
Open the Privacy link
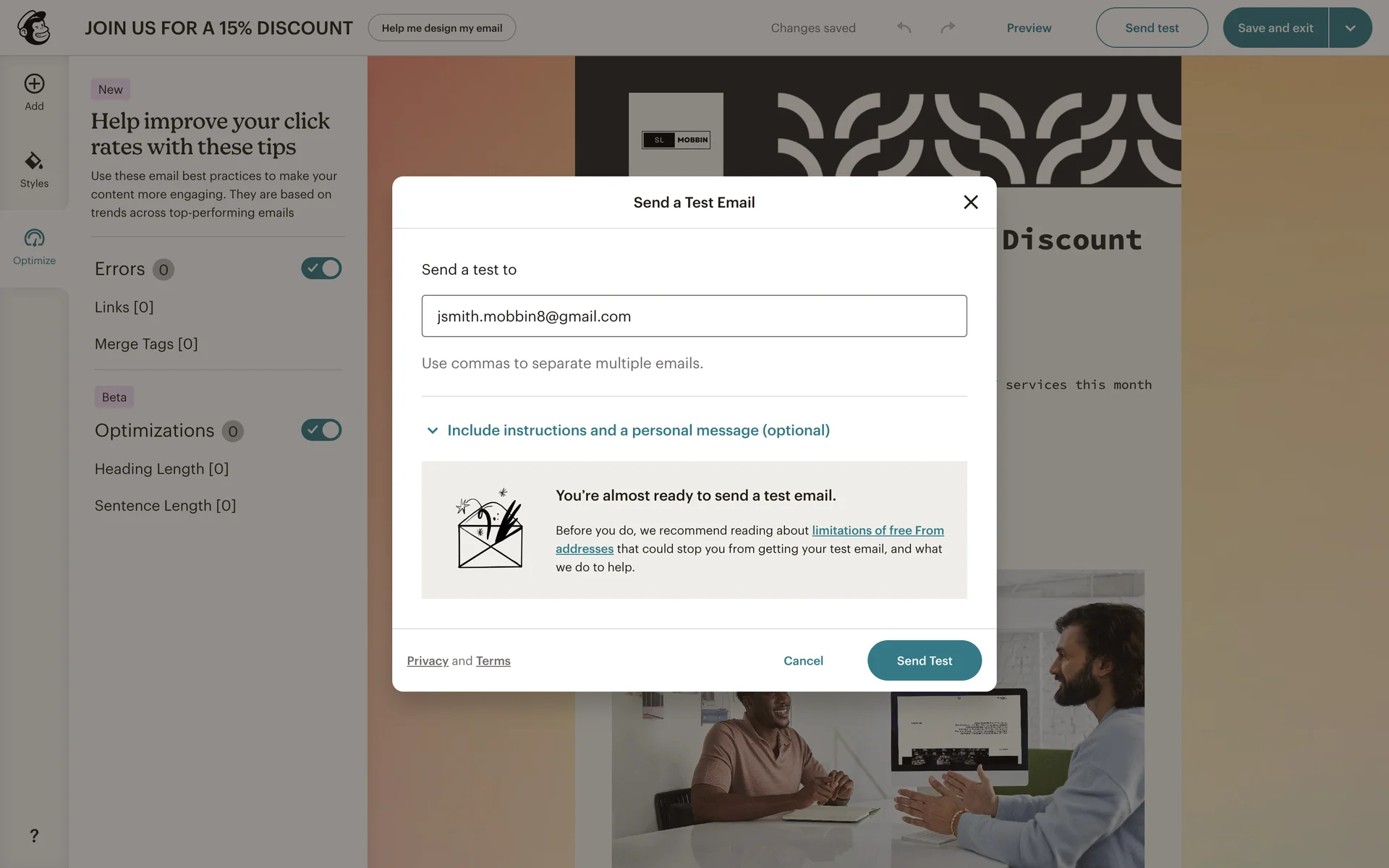[428, 661]
